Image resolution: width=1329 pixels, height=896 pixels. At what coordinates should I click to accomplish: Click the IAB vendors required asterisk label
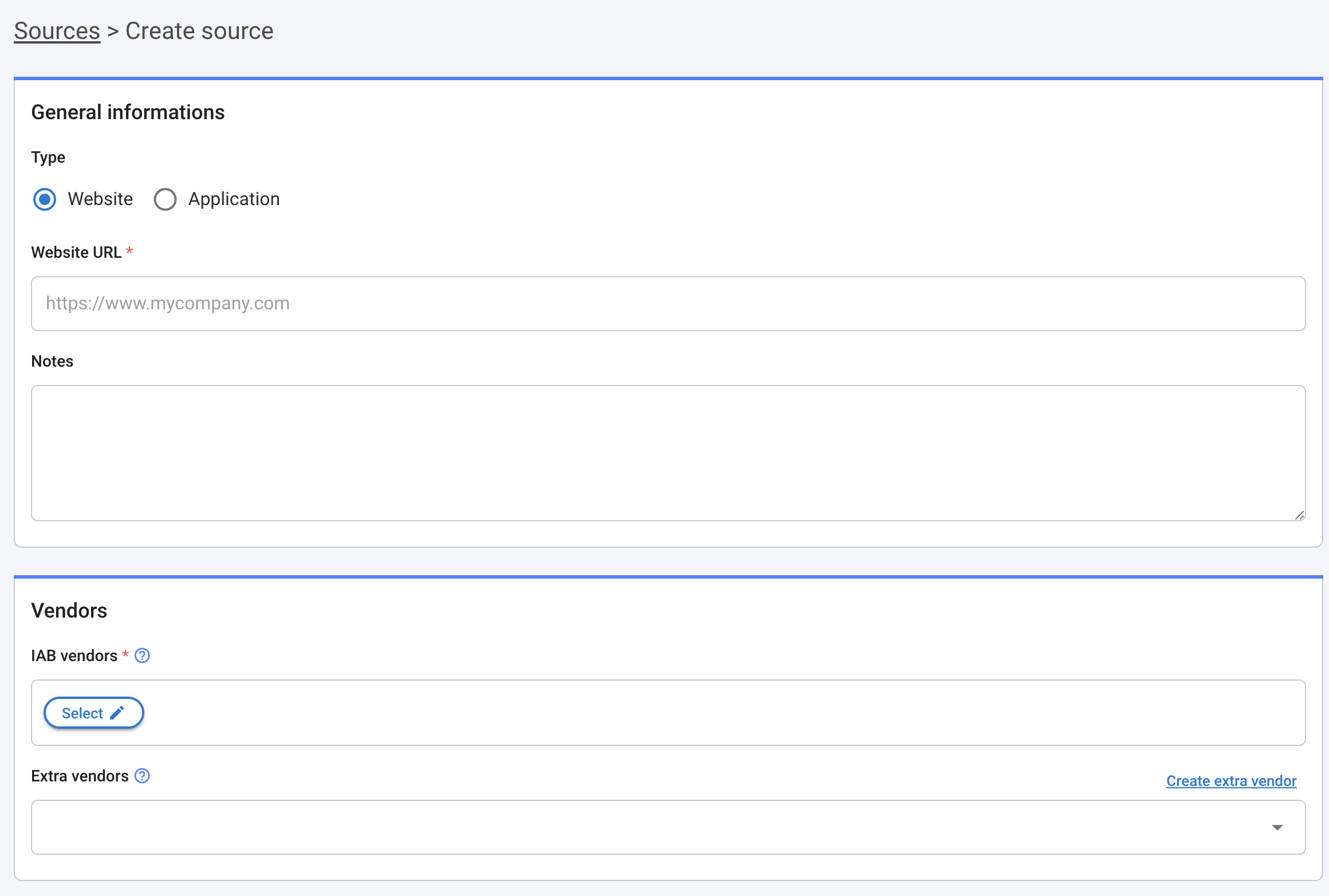[125, 655]
